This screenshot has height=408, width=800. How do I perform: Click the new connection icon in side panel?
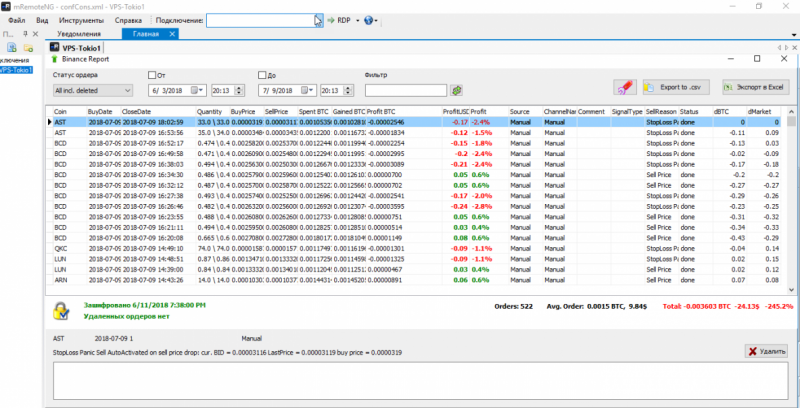[x=10, y=47]
